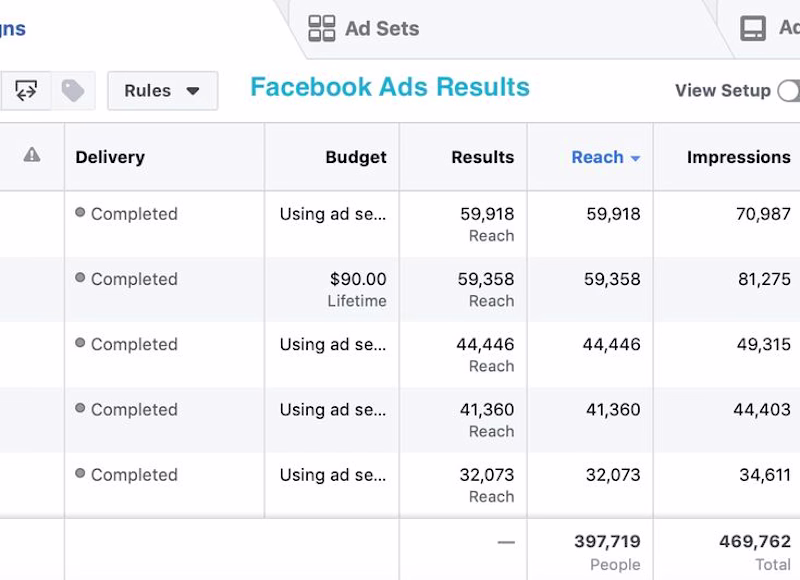Click the 44,446 Reach results cell
Image resolution: width=800 pixels, height=580 pixels.
tap(485, 354)
